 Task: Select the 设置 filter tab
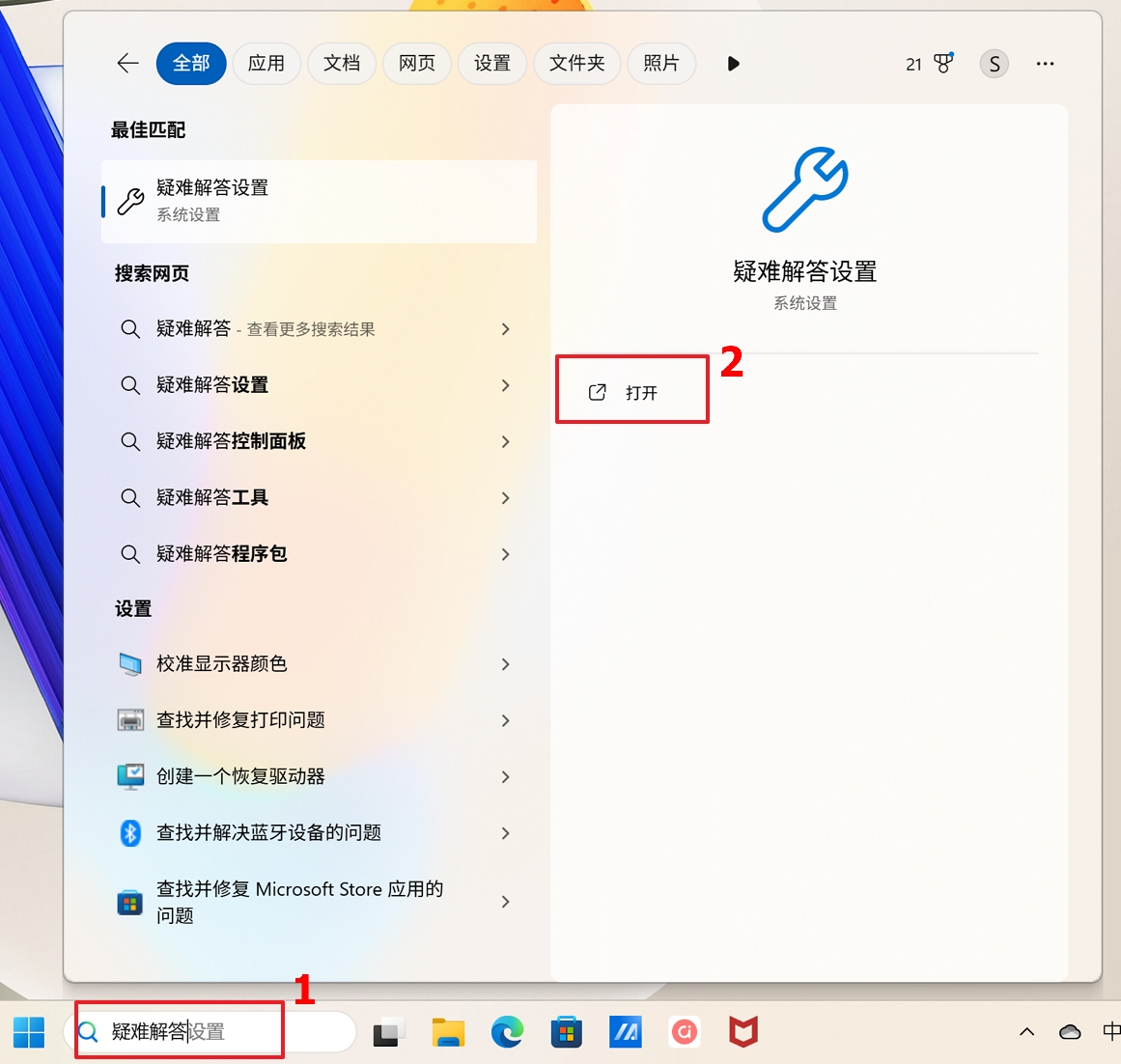click(x=491, y=64)
